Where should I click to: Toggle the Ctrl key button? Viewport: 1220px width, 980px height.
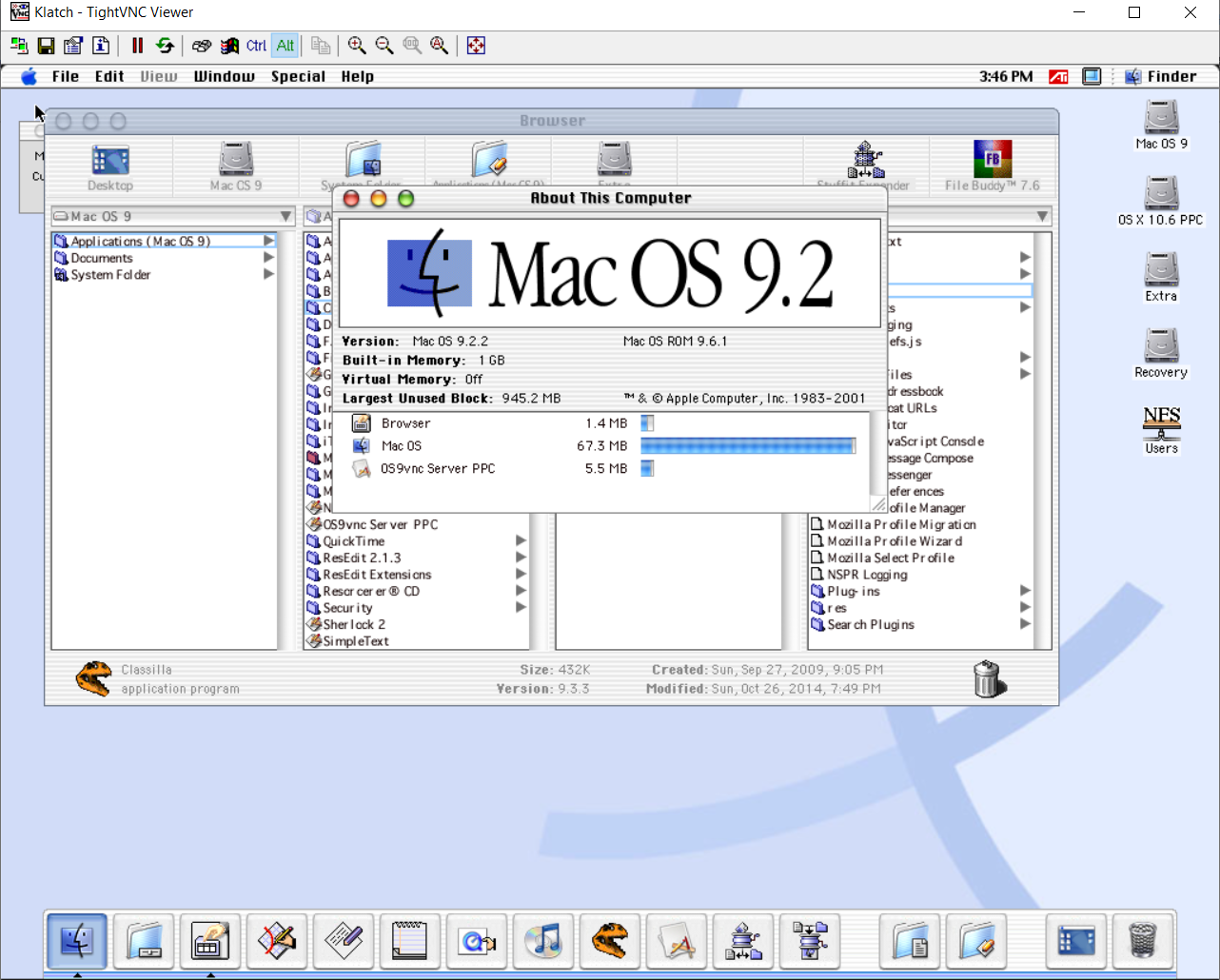tap(257, 46)
